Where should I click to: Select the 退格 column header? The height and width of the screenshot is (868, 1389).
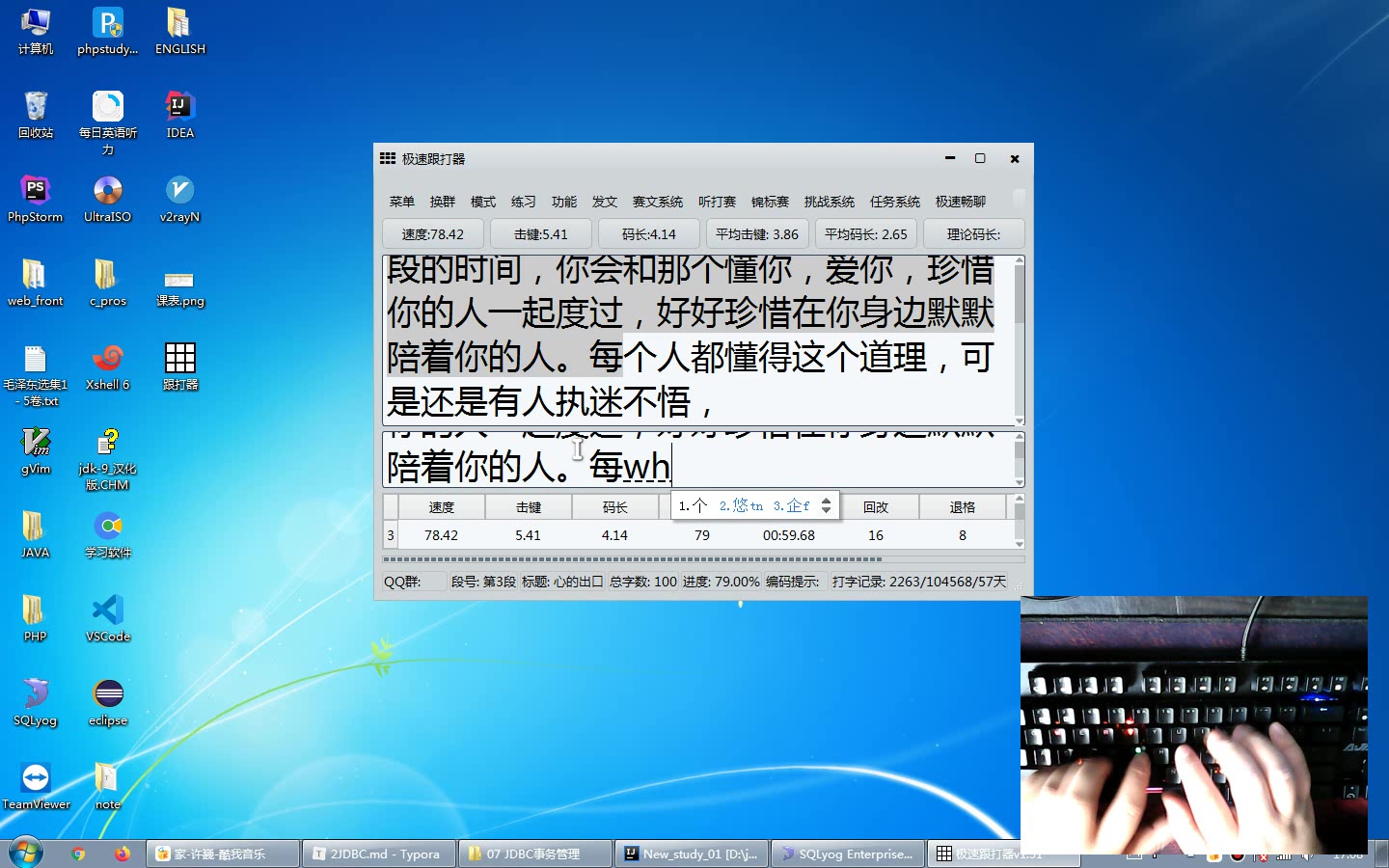click(x=963, y=507)
